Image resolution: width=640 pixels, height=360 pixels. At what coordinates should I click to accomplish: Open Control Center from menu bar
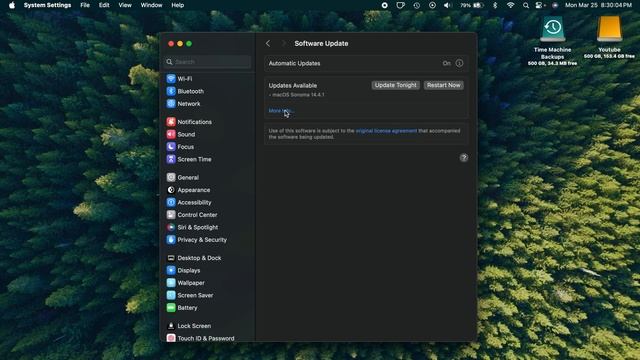(540, 5)
